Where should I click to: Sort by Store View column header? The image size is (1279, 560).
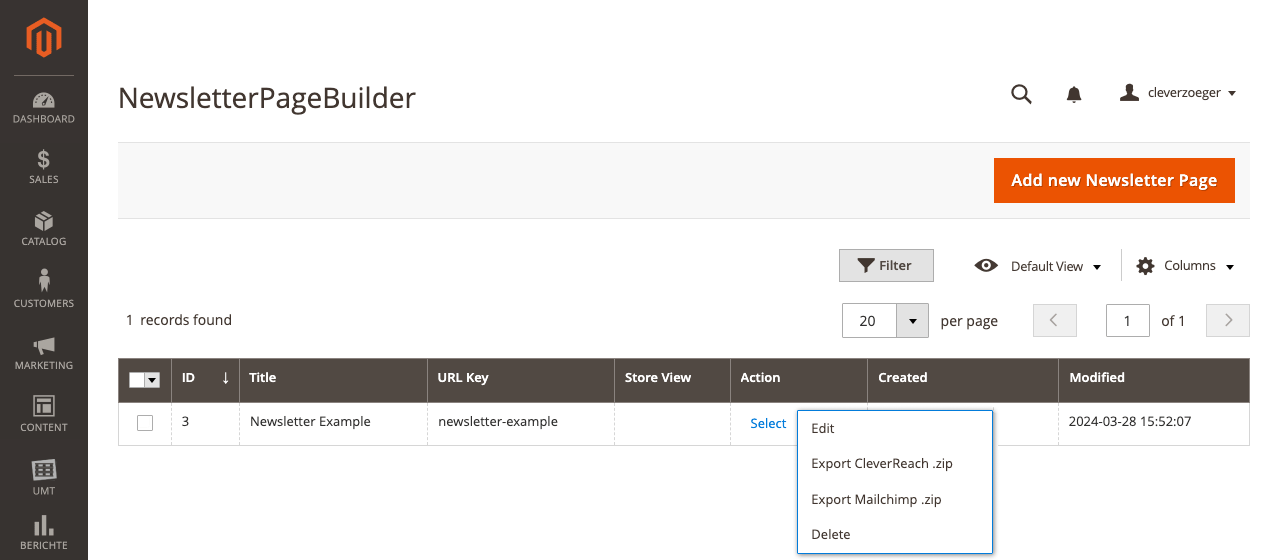(672, 378)
